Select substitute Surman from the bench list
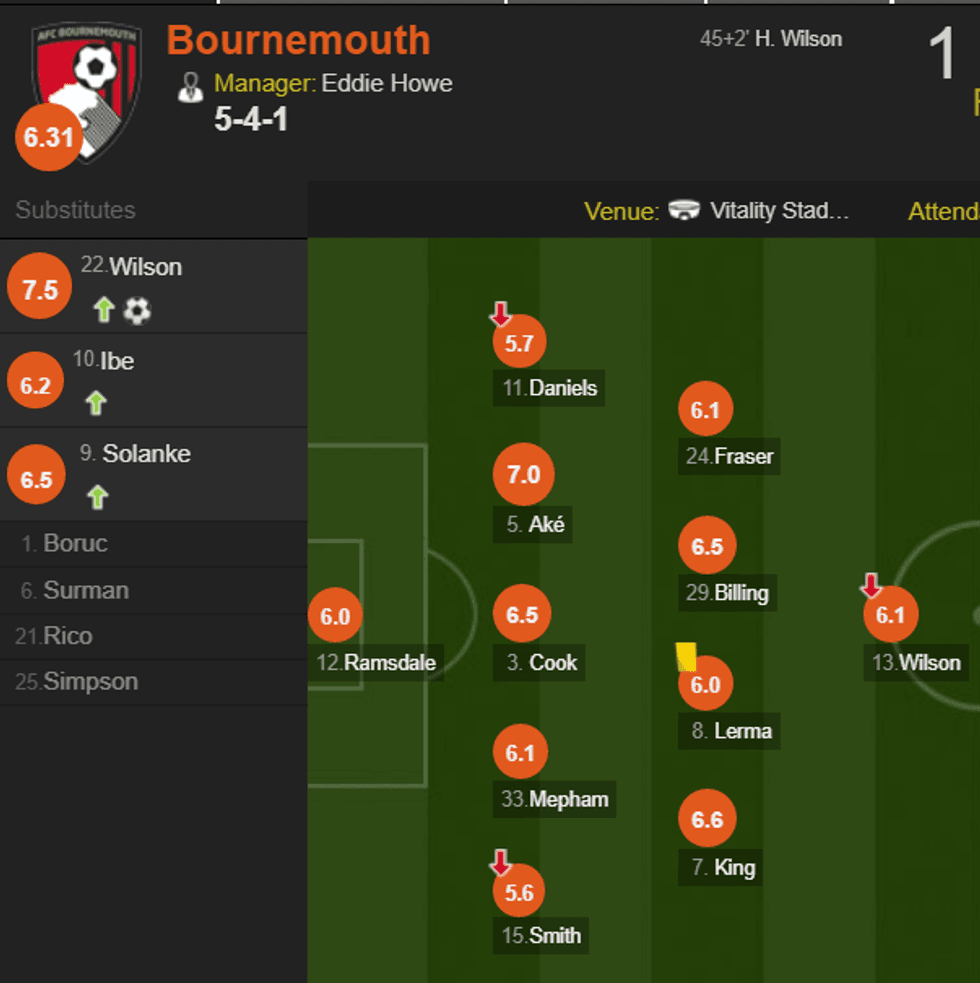This screenshot has width=980, height=983. pyautogui.click(x=85, y=590)
